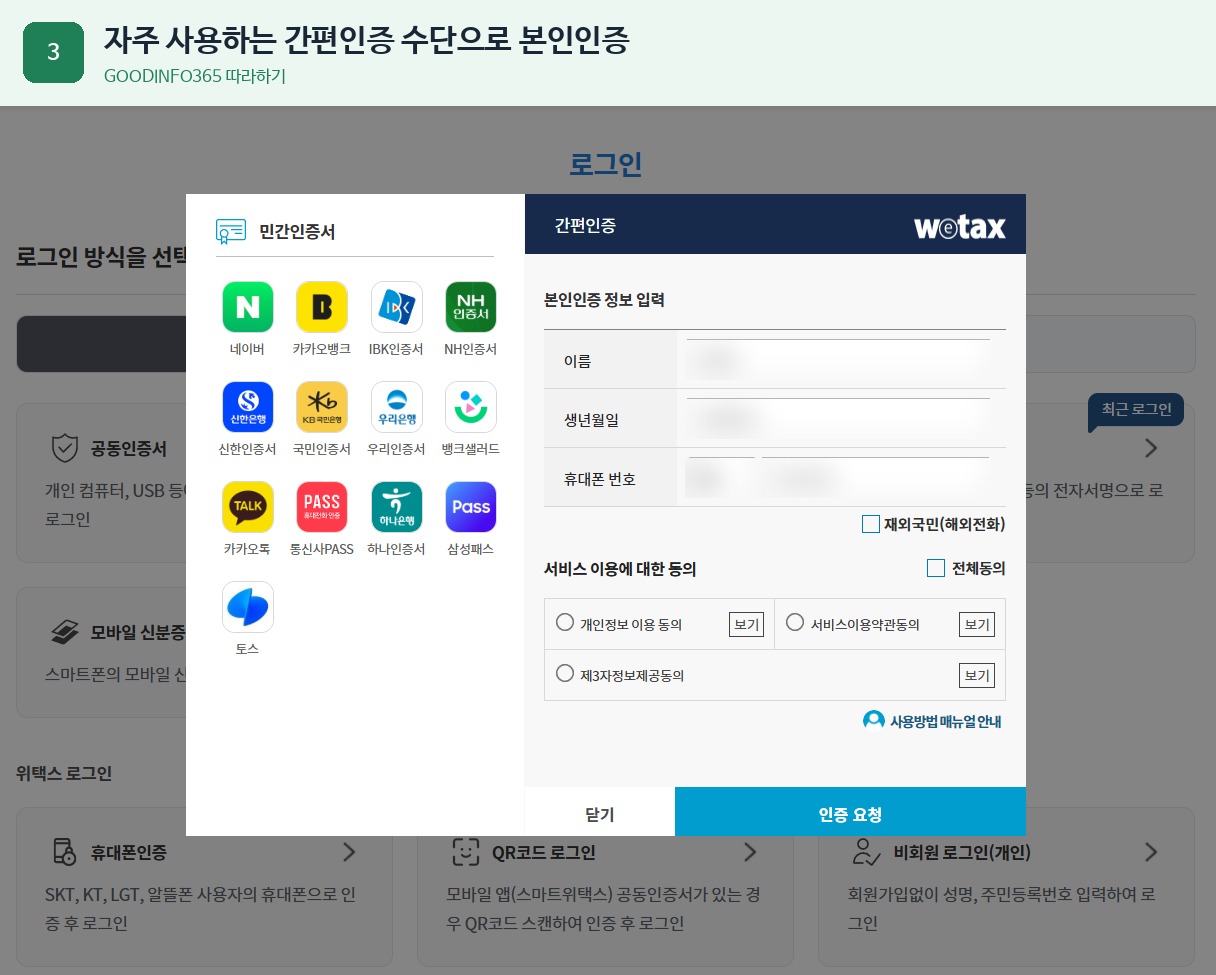Screen dimensions: 1216x975
Task: Select the 토스 certificate icon
Action: click(248, 607)
